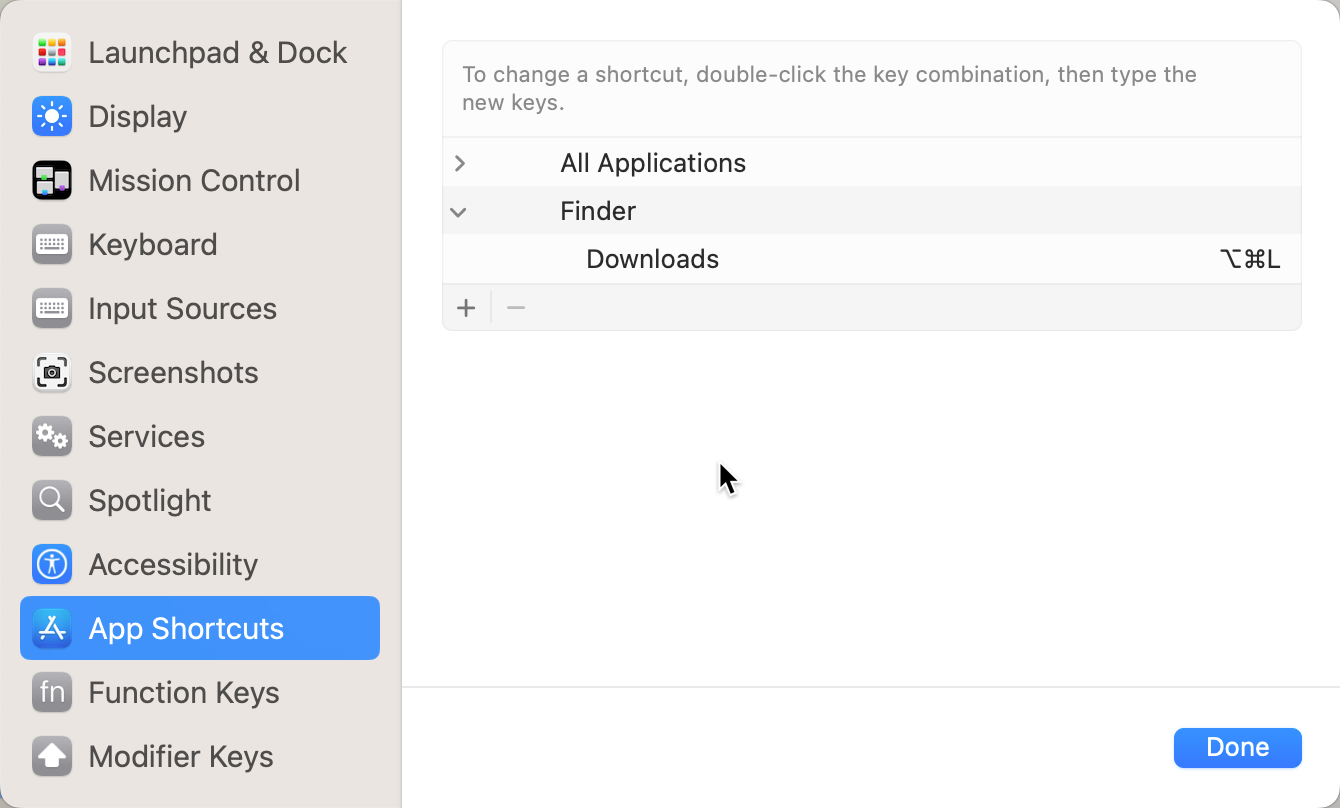Open the Accessibility icon
This screenshot has height=808, width=1340.
tap(51, 564)
